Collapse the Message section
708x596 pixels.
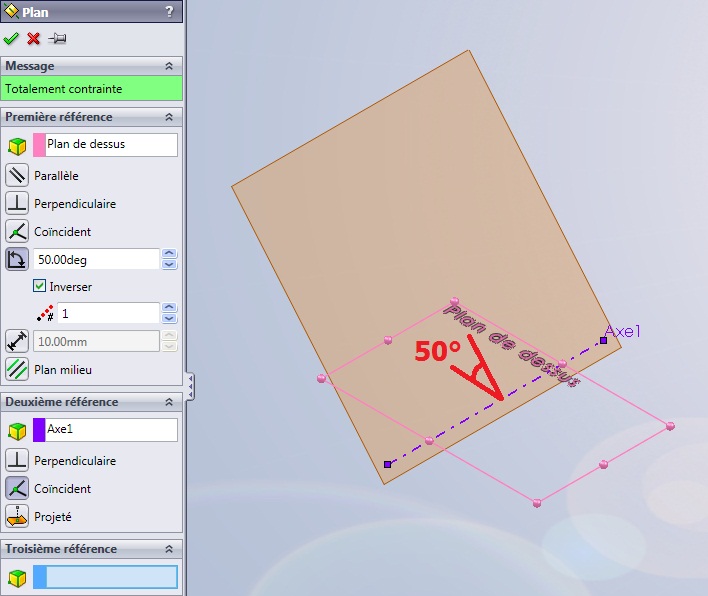point(168,66)
